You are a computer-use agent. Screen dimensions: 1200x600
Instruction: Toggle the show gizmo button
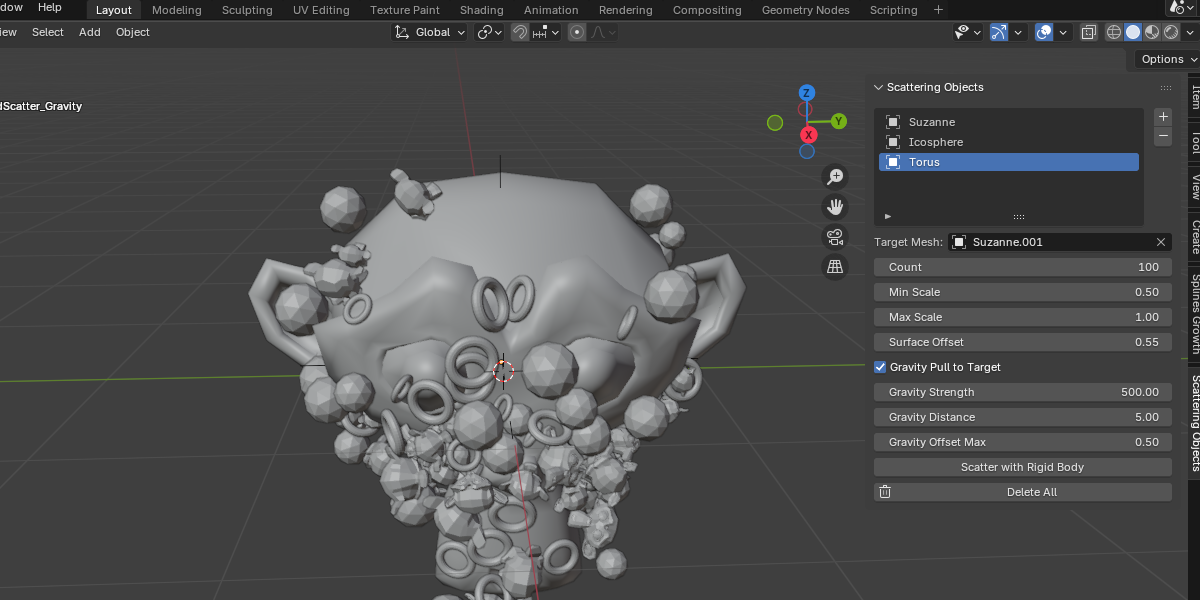point(999,32)
